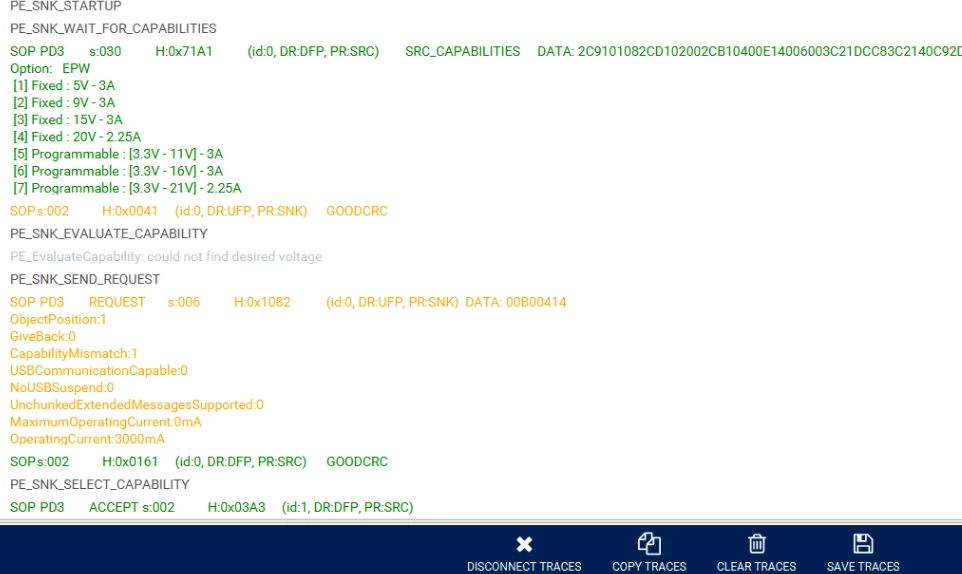Click the Option: EPW line

[x=50, y=68]
